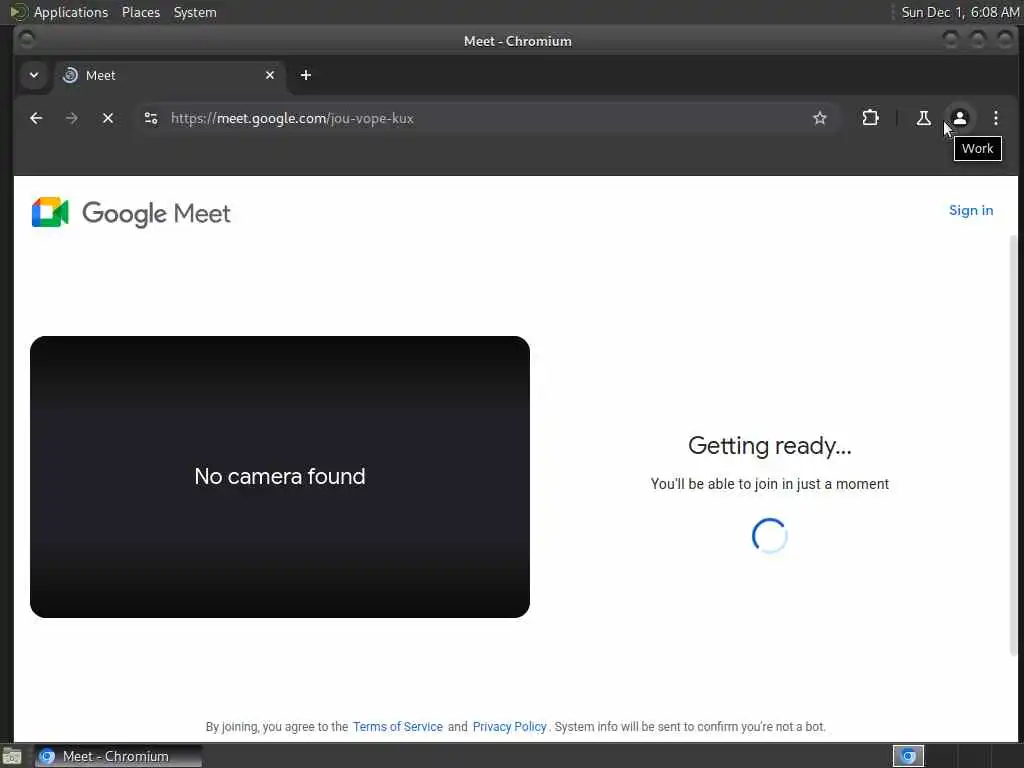Open the Chrome Labs flask icon
The width and height of the screenshot is (1024, 768).
click(x=923, y=118)
